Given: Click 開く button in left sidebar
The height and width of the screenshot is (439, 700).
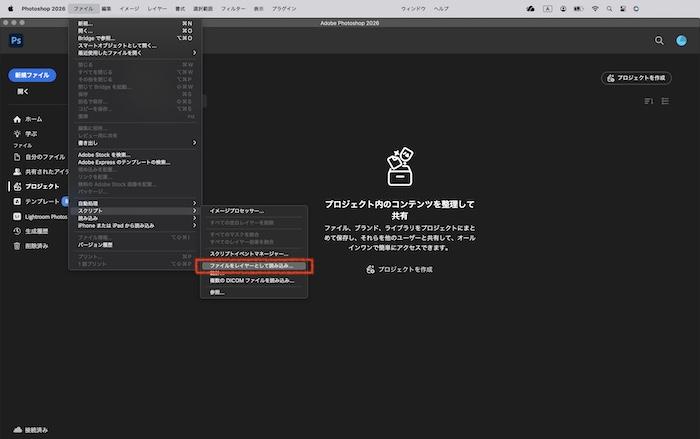Looking at the screenshot, I should (23, 92).
